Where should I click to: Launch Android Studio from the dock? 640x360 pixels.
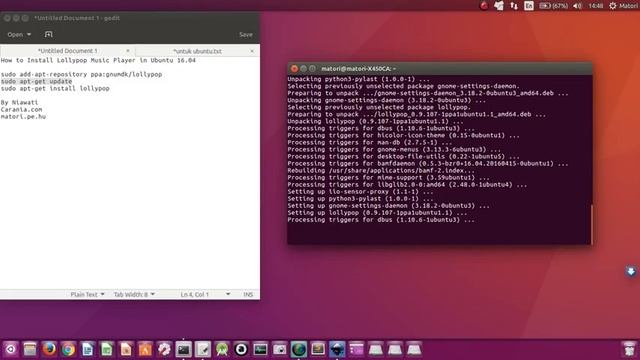[222, 349]
